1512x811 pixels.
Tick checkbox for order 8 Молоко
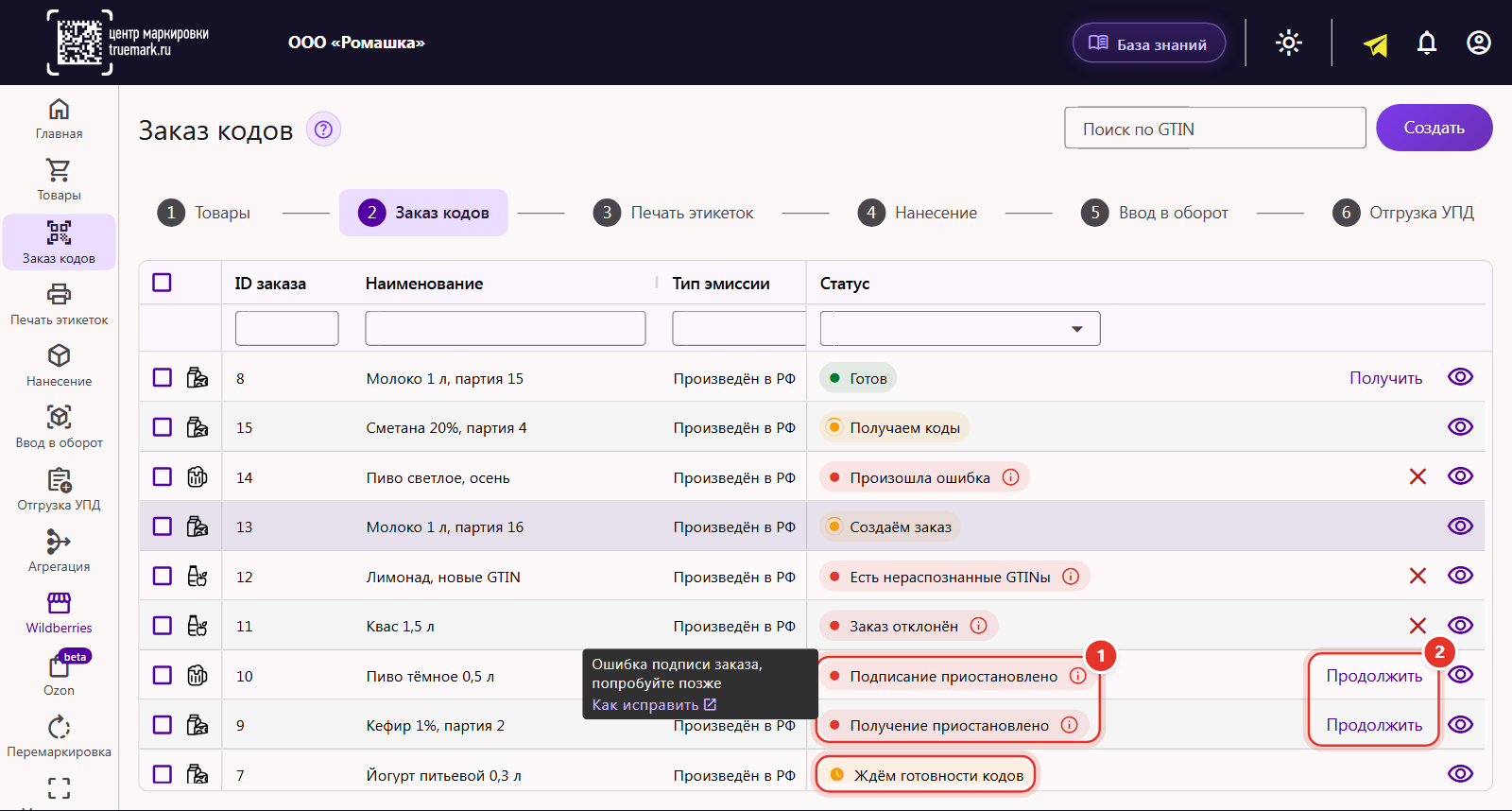(163, 378)
